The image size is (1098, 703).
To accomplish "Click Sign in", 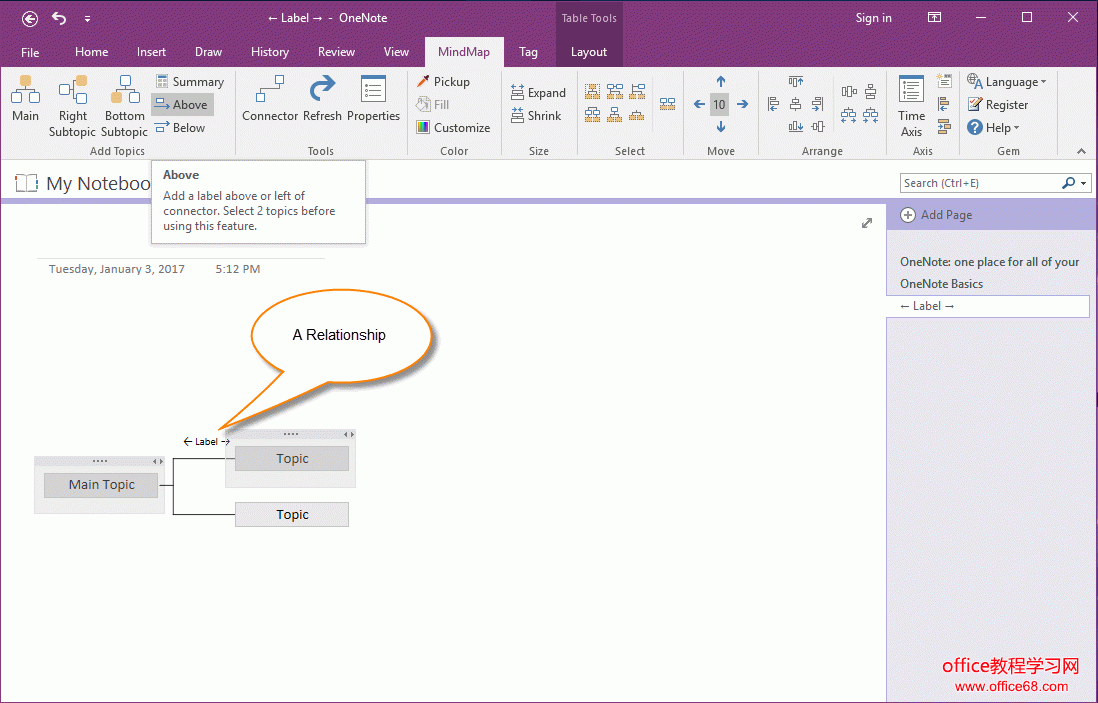I will 873,18.
